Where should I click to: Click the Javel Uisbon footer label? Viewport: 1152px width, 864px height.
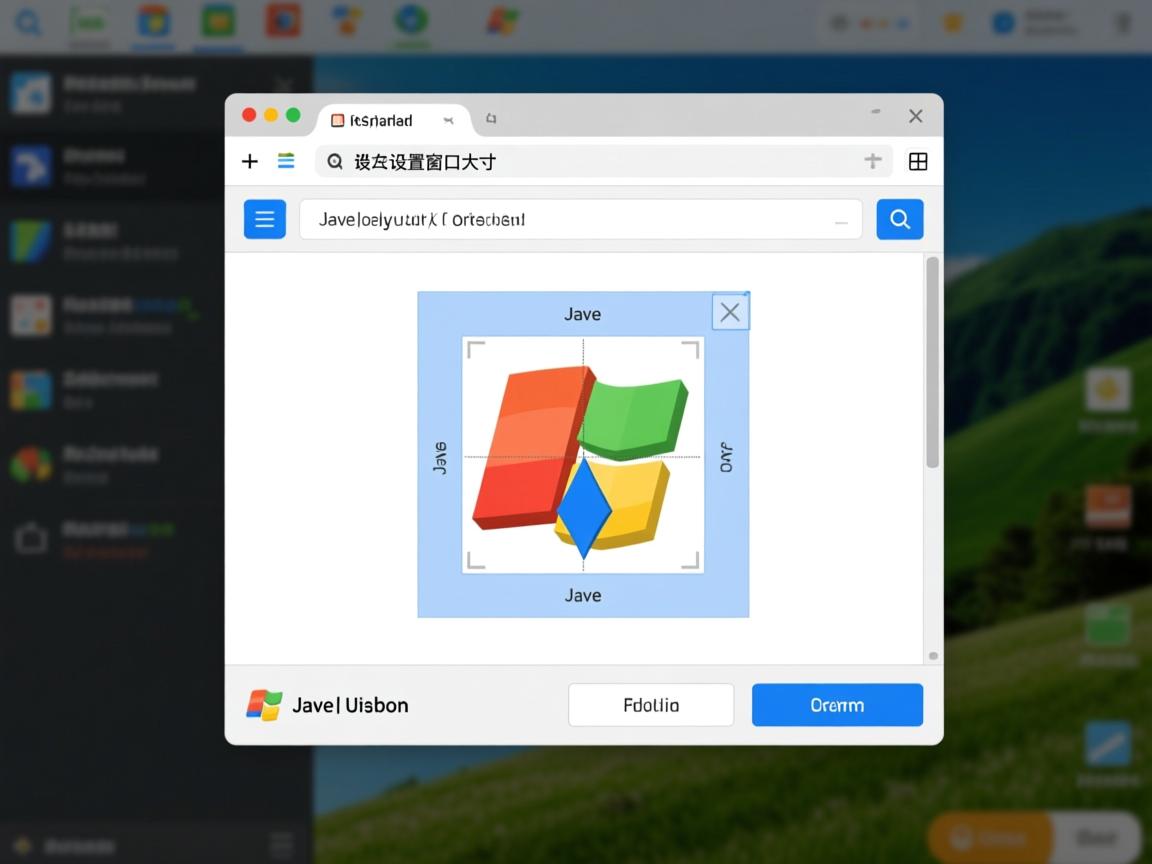(349, 705)
